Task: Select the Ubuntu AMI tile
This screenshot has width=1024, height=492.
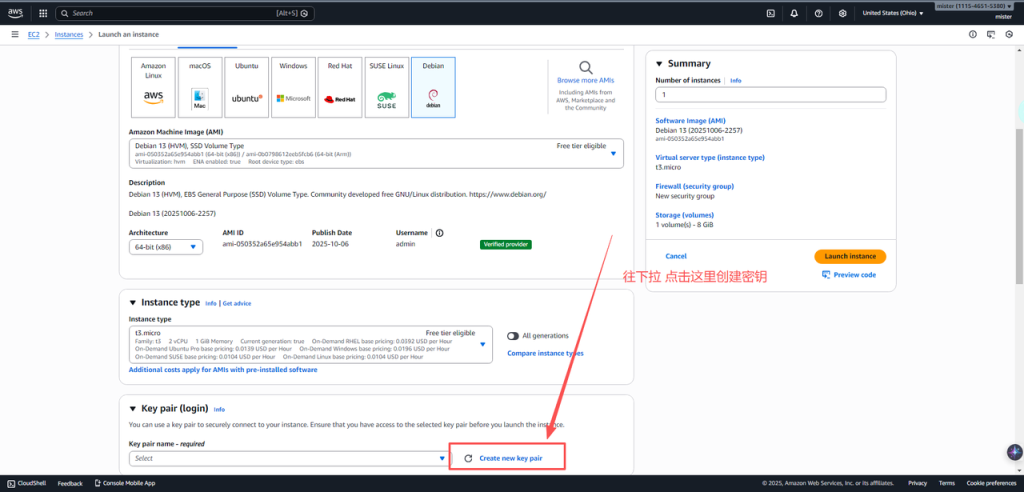Action: (x=247, y=88)
